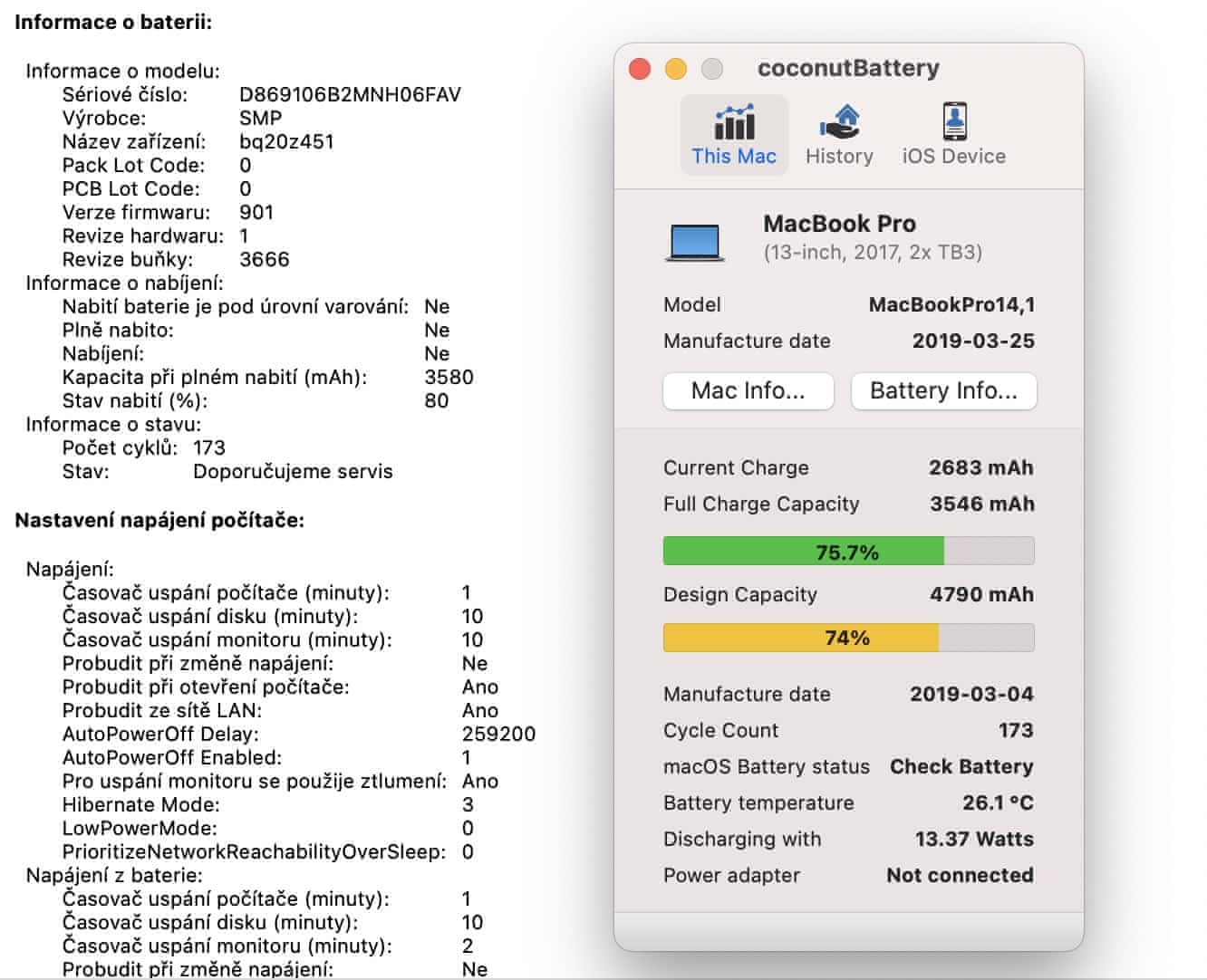Switch to the History tab
The height and width of the screenshot is (980, 1207).
[x=839, y=134]
